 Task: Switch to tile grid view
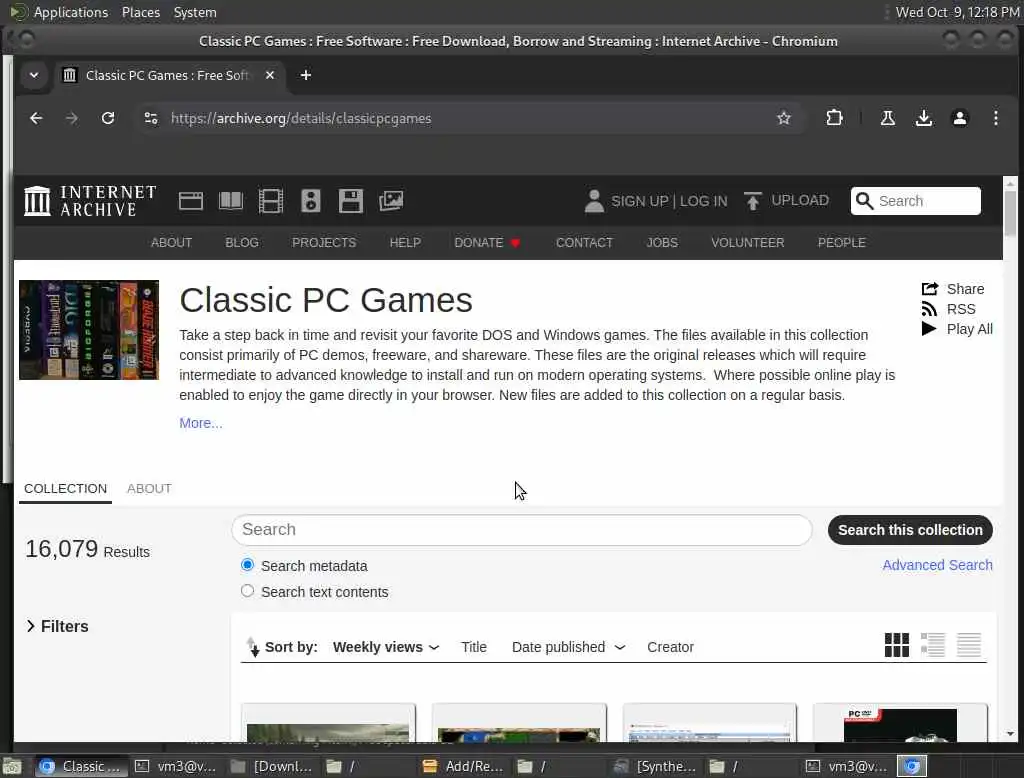click(x=897, y=645)
